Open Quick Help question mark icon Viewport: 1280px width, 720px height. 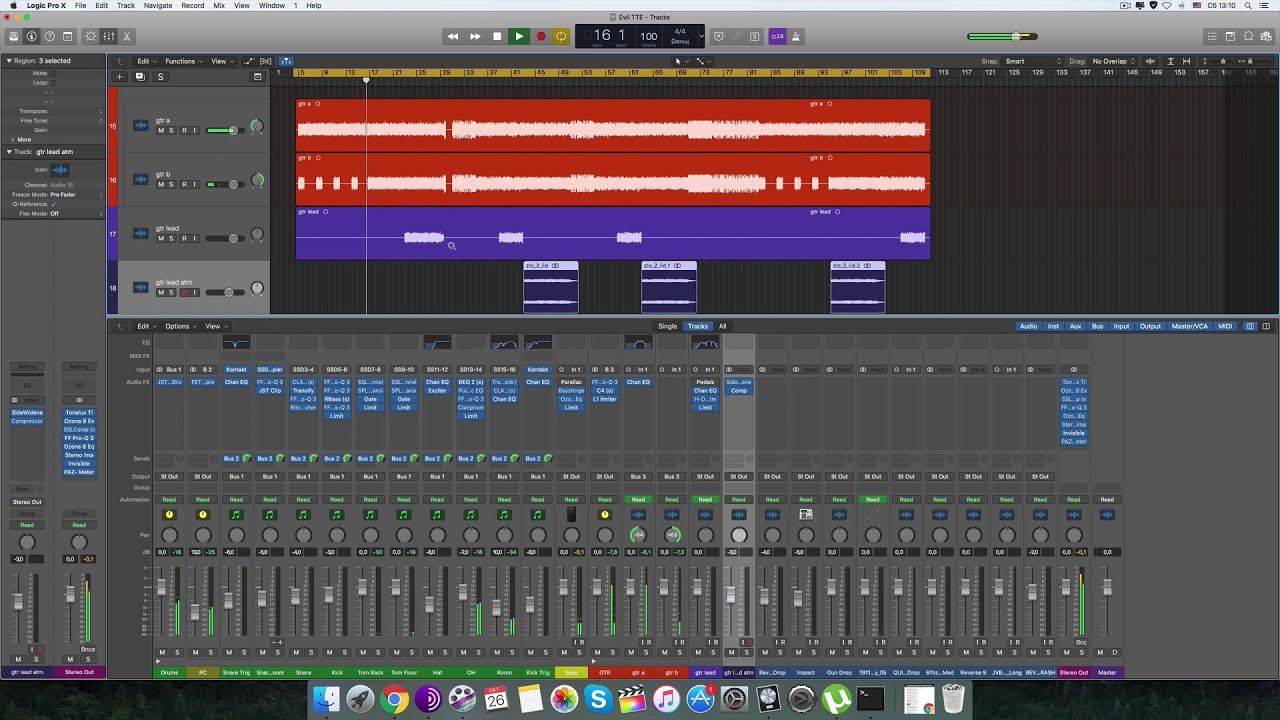50,37
